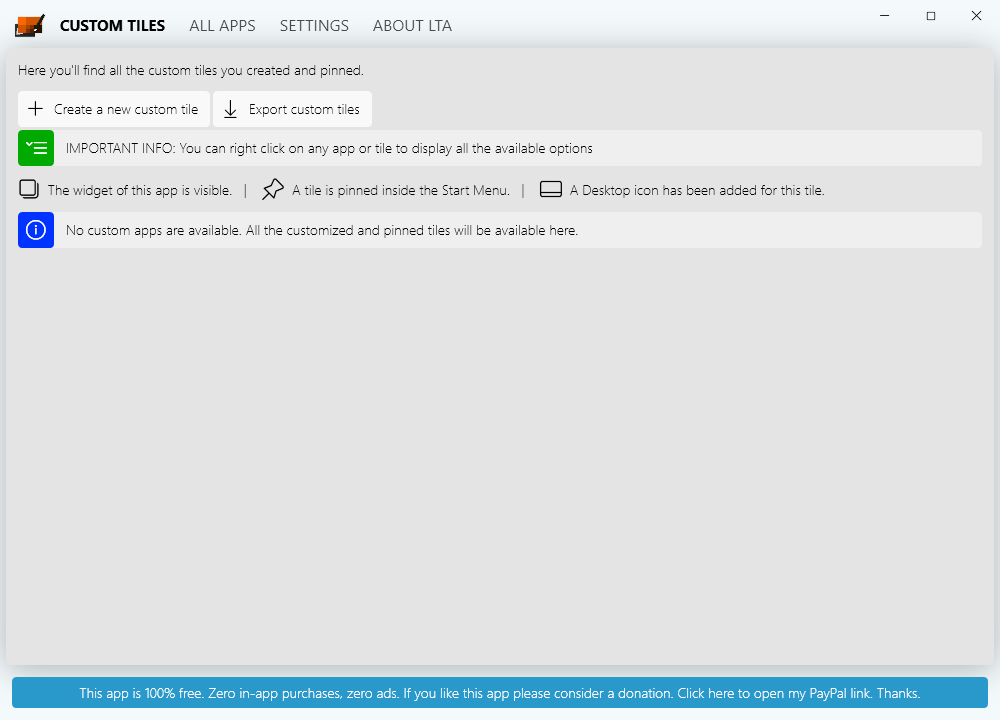Open the SETTINGS tab
1000x720 pixels.
coord(314,26)
